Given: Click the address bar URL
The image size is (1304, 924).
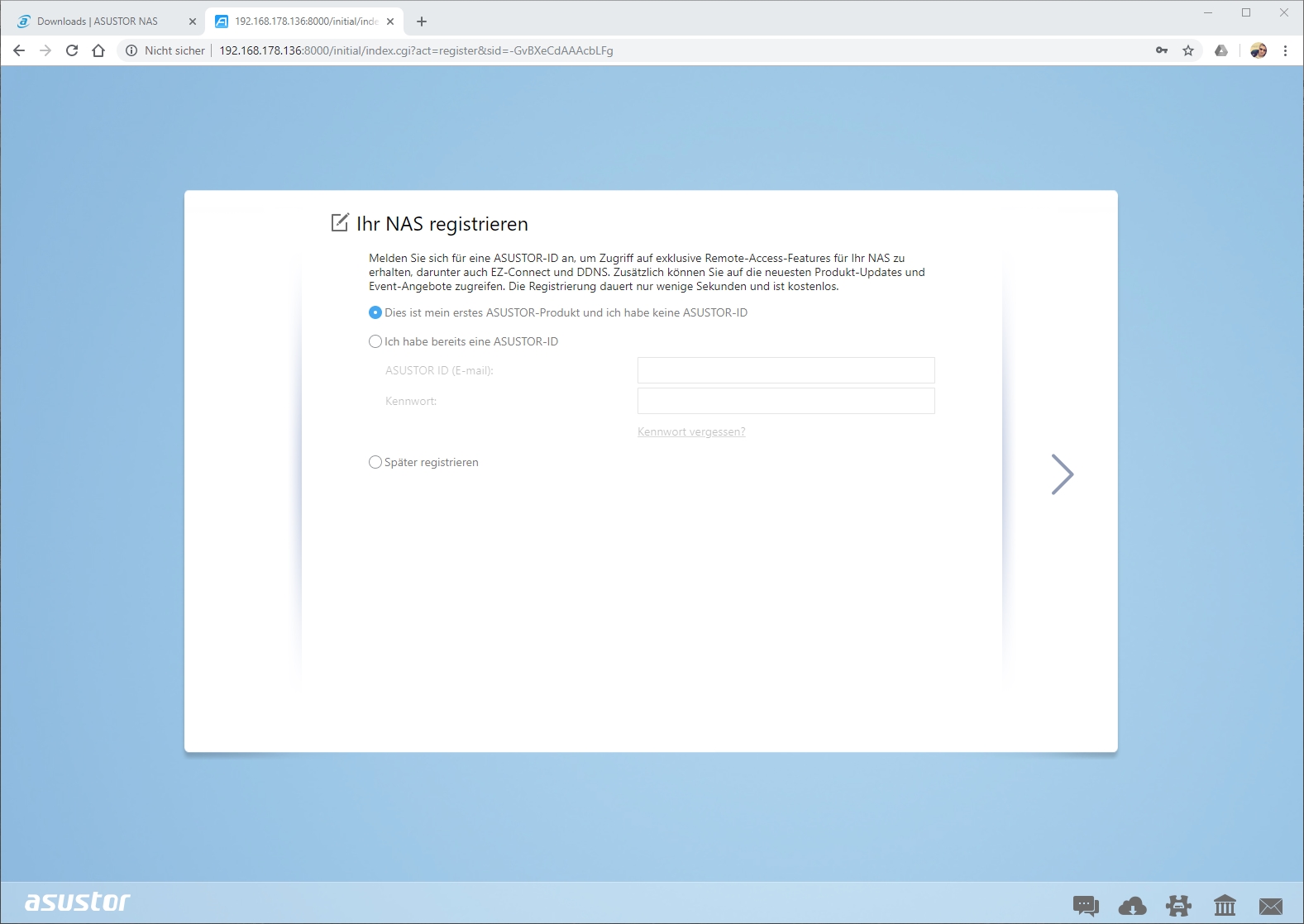Looking at the screenshot, I should [x=416, y=50].
